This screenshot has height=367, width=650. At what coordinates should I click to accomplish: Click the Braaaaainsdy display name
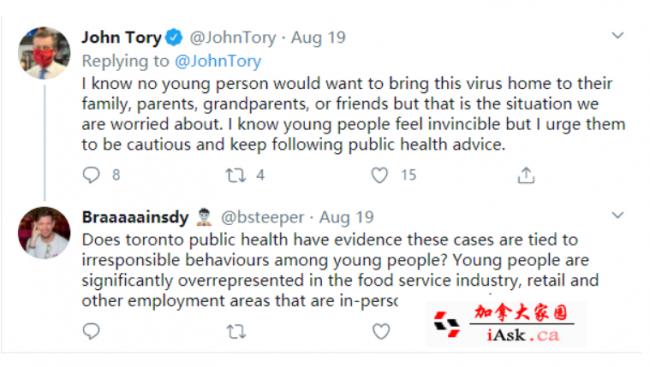[x=136, y=217]
